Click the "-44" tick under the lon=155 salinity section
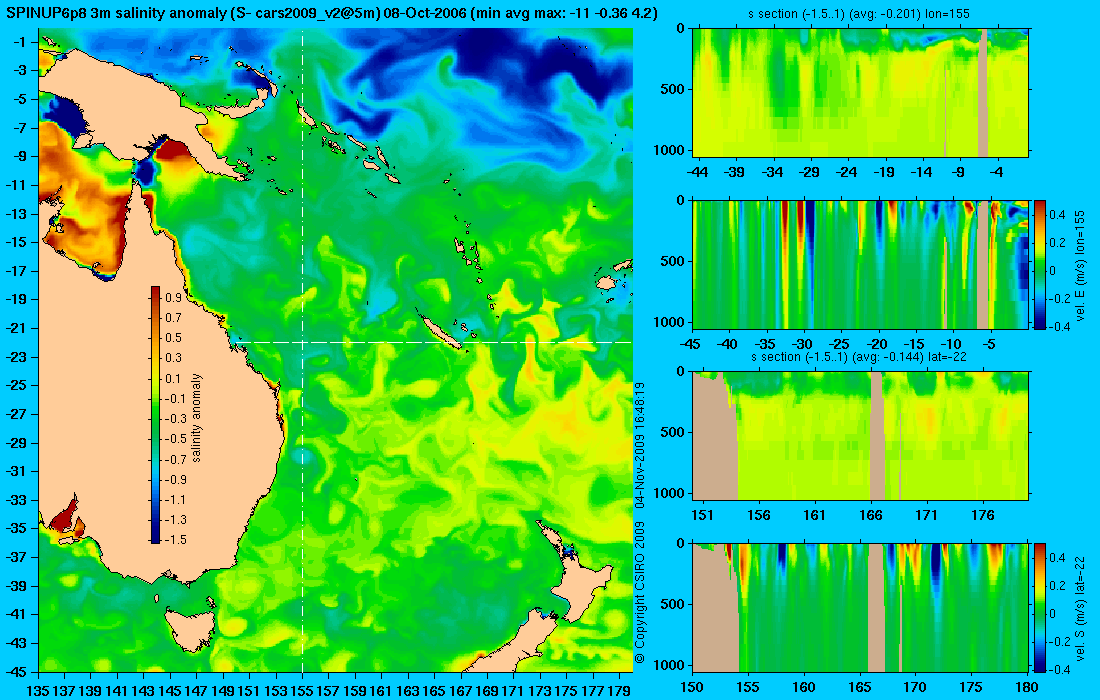This screenshot has height=700, width=1100. pos(697,172)
